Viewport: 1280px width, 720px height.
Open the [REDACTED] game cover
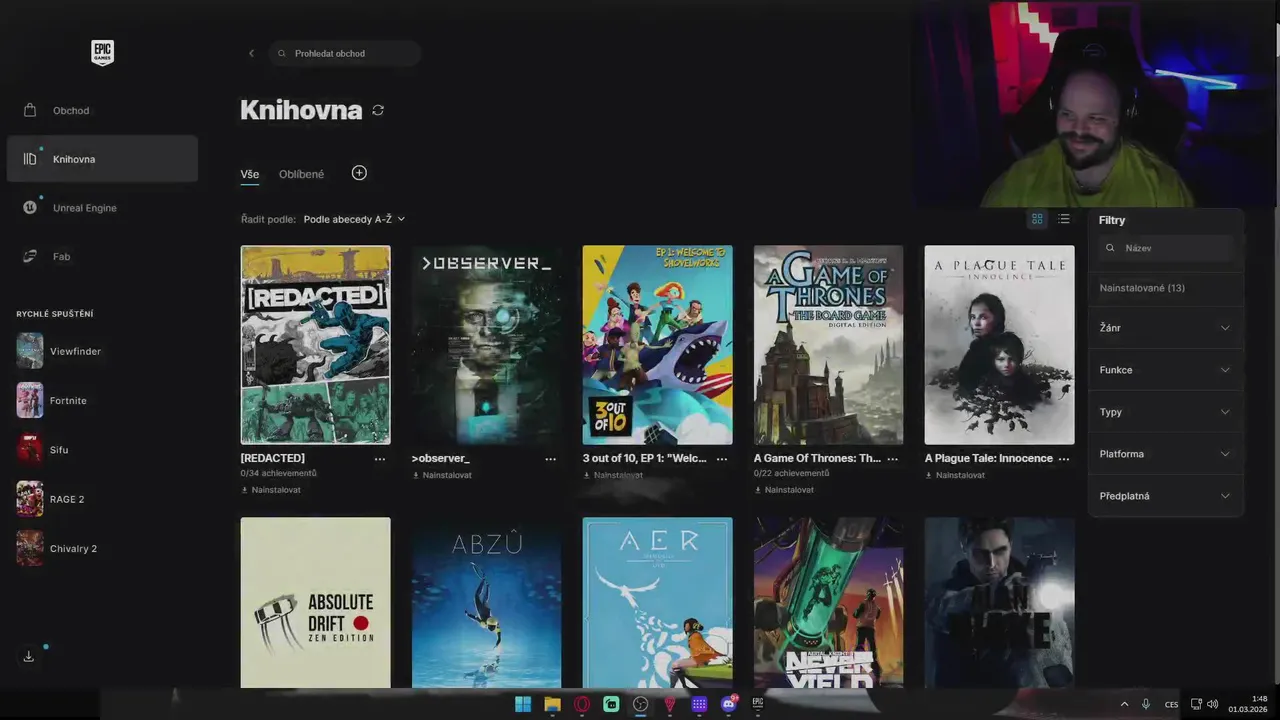click(x=315, y=345)
